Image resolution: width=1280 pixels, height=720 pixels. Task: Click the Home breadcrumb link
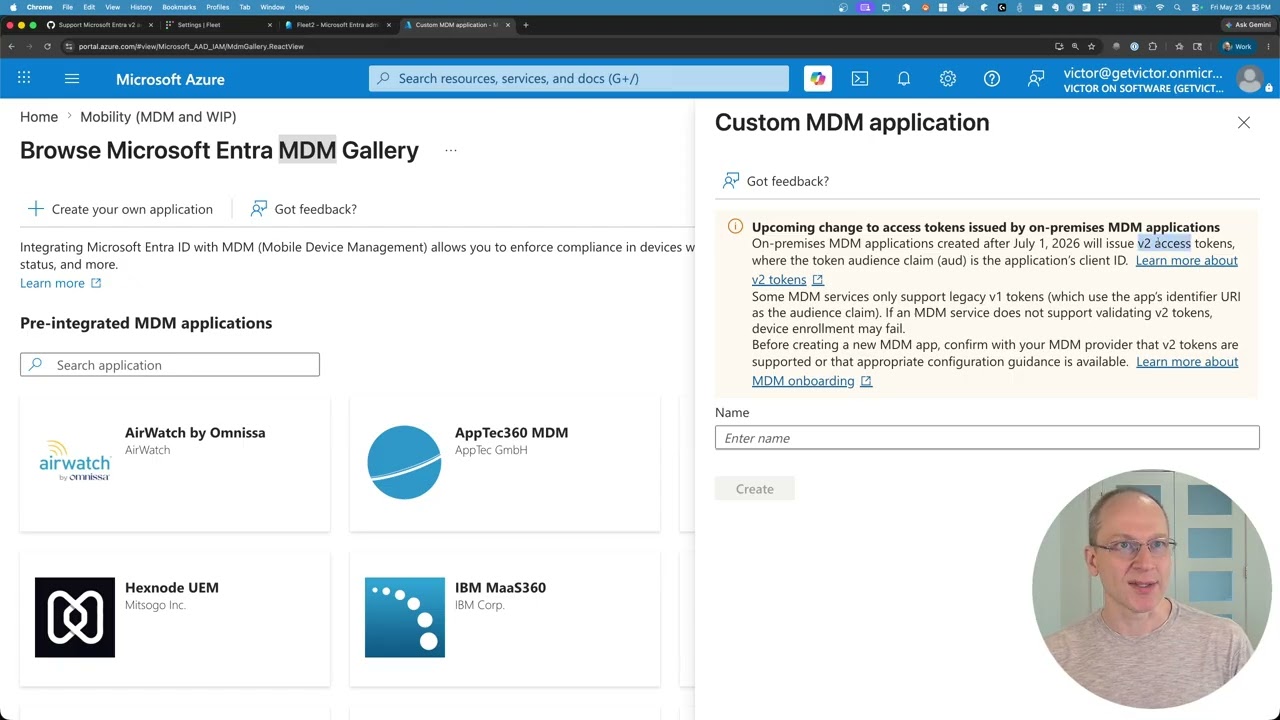39,116
